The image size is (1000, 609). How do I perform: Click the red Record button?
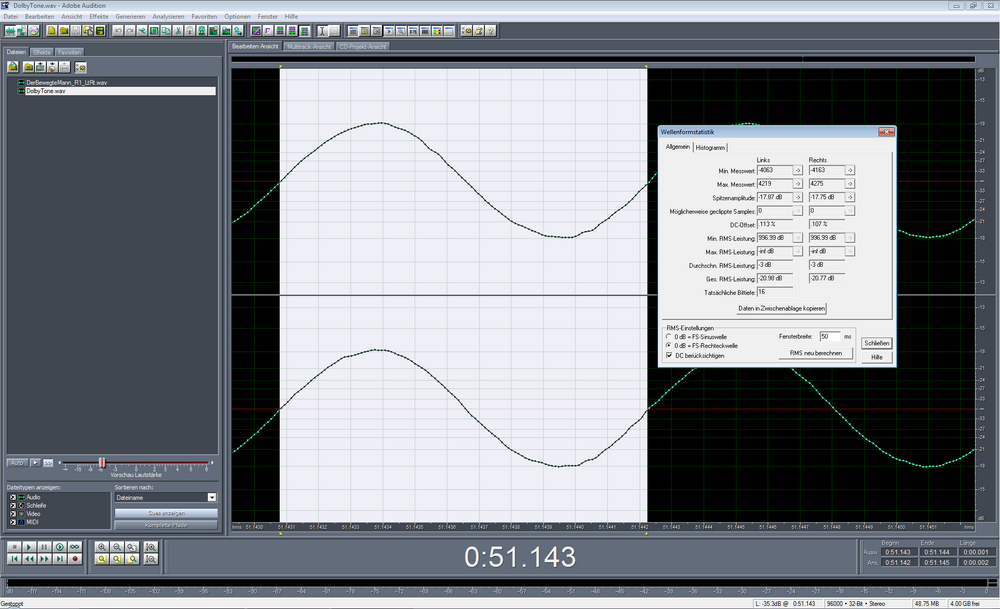click(75, 559)
